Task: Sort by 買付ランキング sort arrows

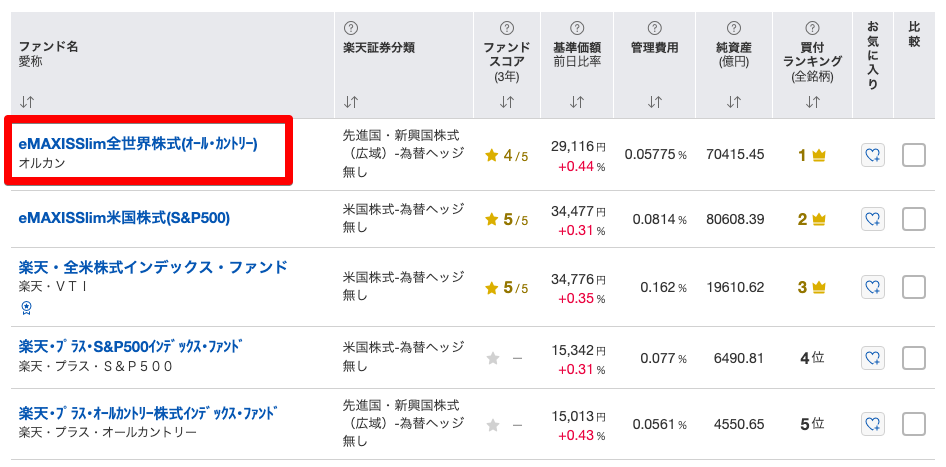Action: (x=812, y=103)
